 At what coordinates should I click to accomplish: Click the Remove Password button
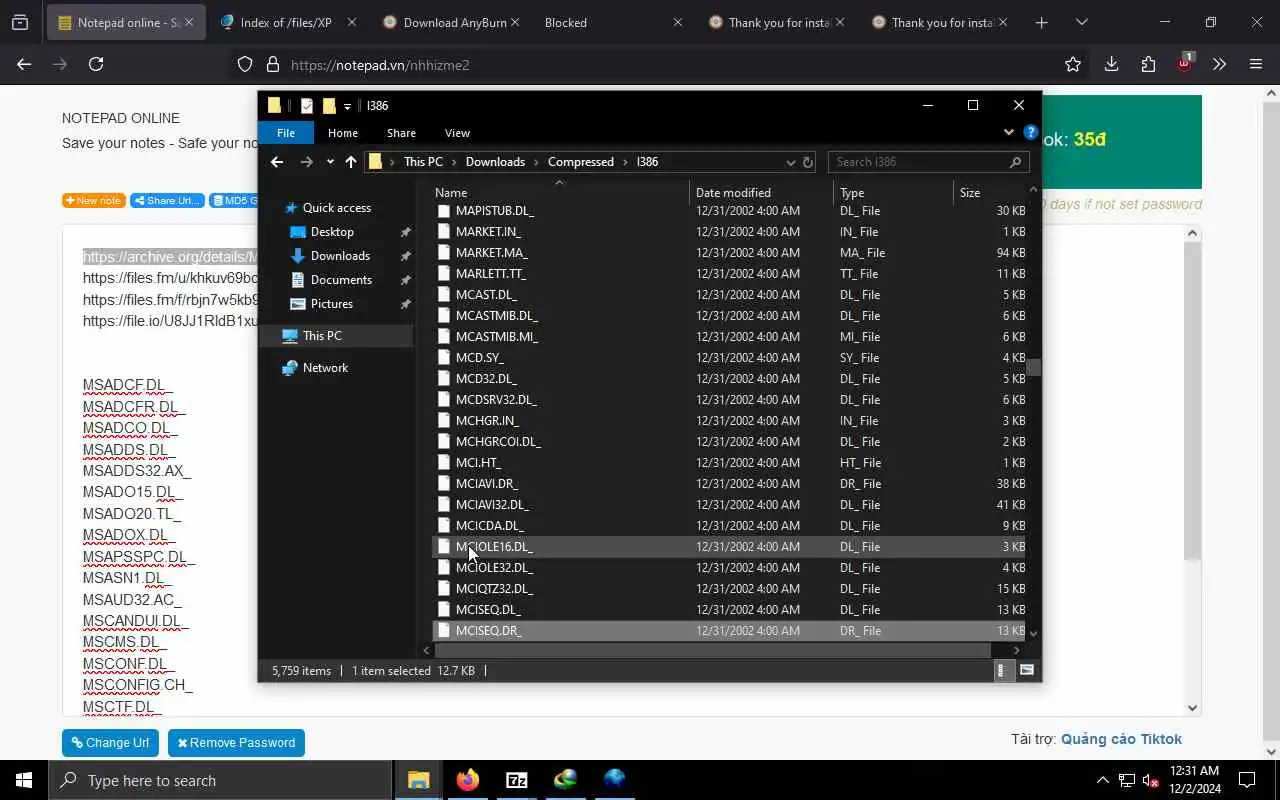click(236, 743)
